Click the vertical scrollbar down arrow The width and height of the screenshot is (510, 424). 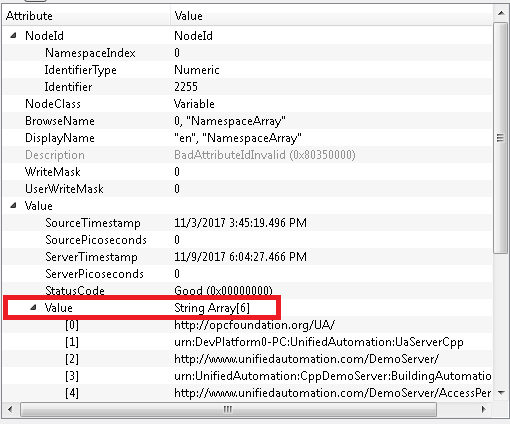click(501, 393)
